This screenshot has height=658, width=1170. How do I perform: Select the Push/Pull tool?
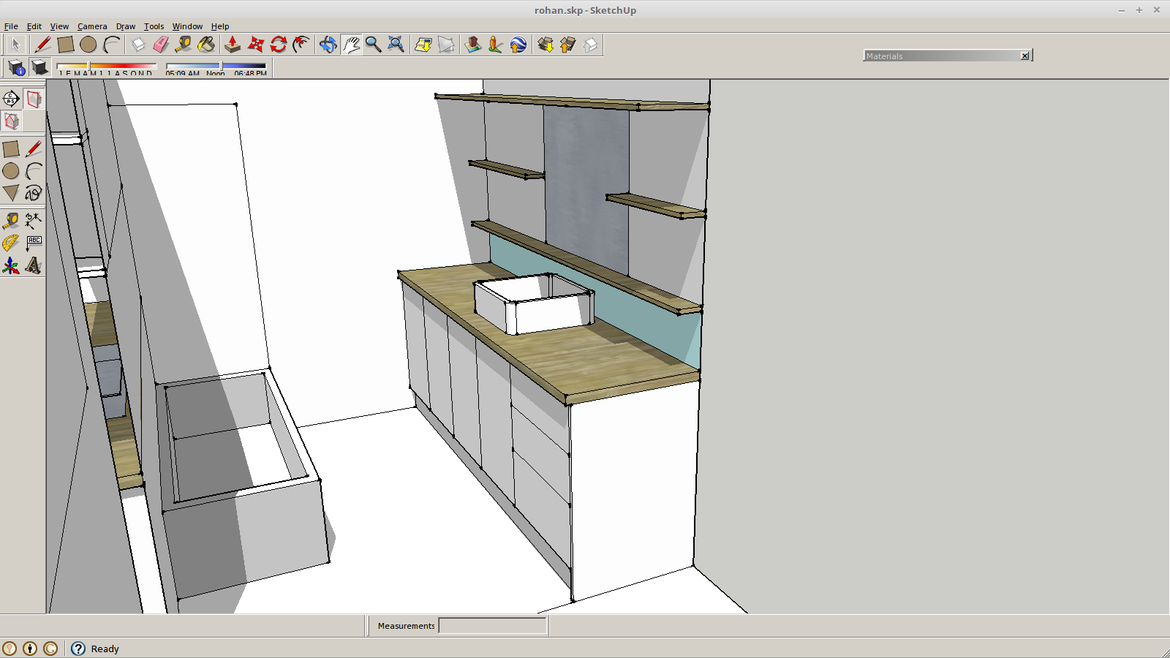click(232, 44)
